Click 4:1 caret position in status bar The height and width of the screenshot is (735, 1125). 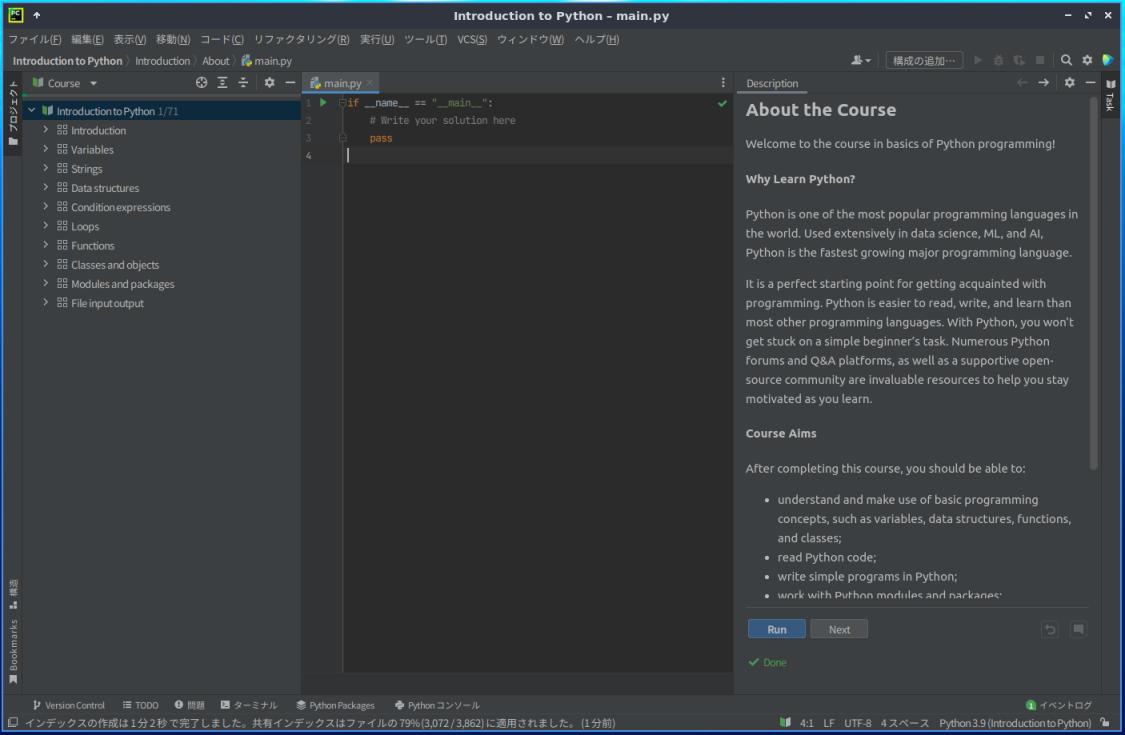point(806,723)
